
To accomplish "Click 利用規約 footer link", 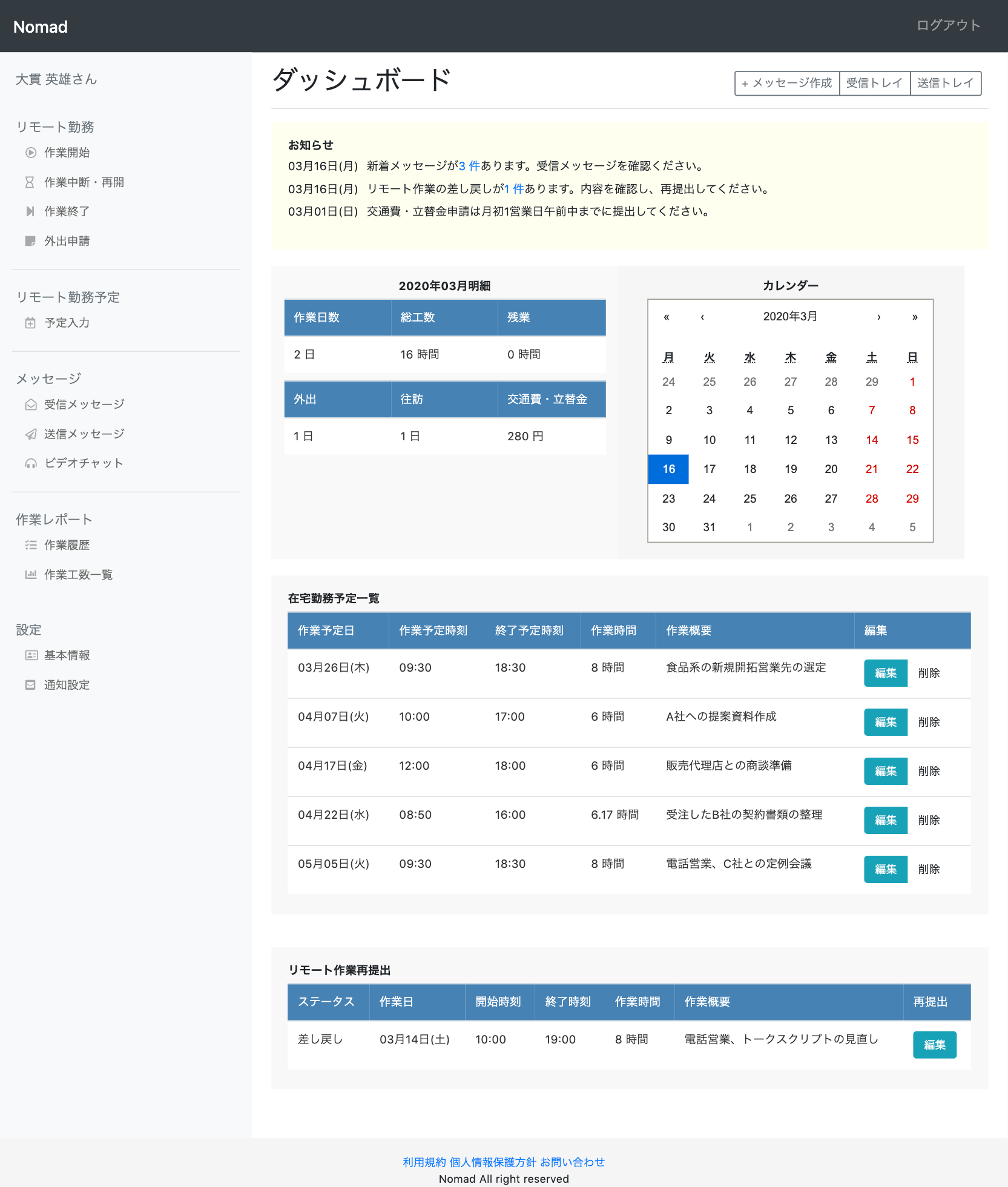I will tap(424, 1162).
